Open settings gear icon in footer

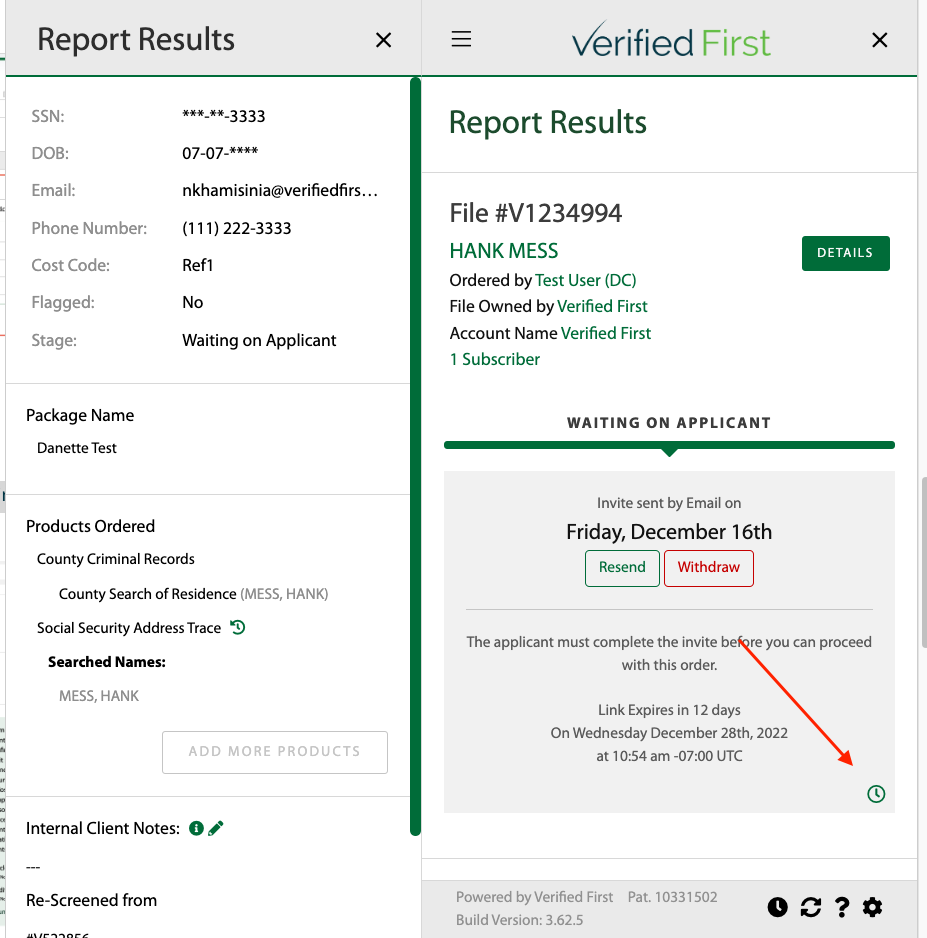point(873,907)
